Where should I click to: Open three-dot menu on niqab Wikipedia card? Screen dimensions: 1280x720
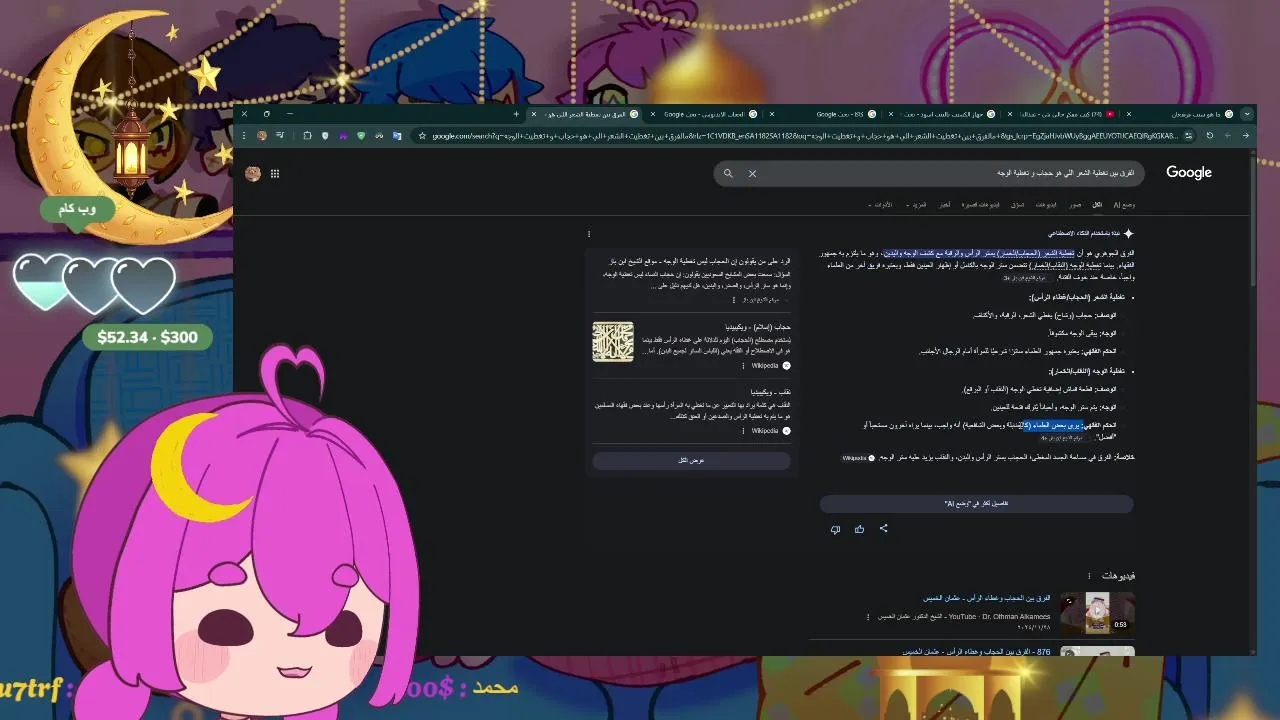coord(743,431)
